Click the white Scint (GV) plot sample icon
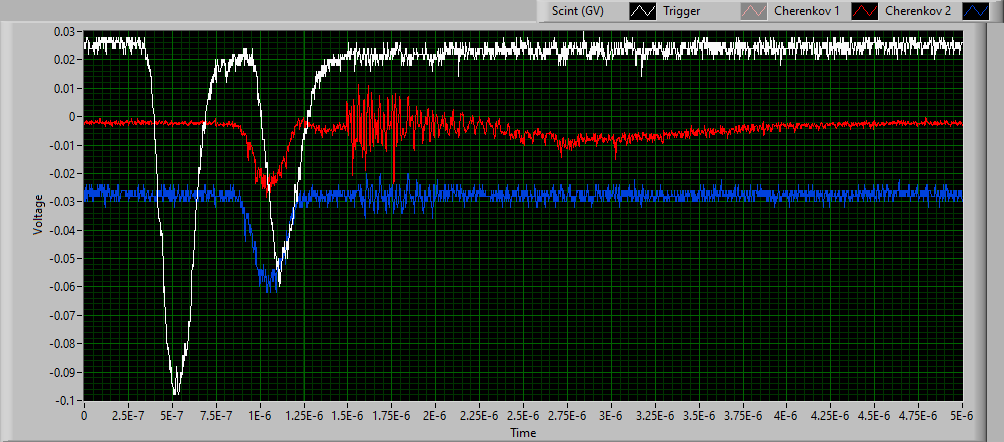Image resolution: width=1004 pixels, height=442 pixels. (x=643, y=12)
